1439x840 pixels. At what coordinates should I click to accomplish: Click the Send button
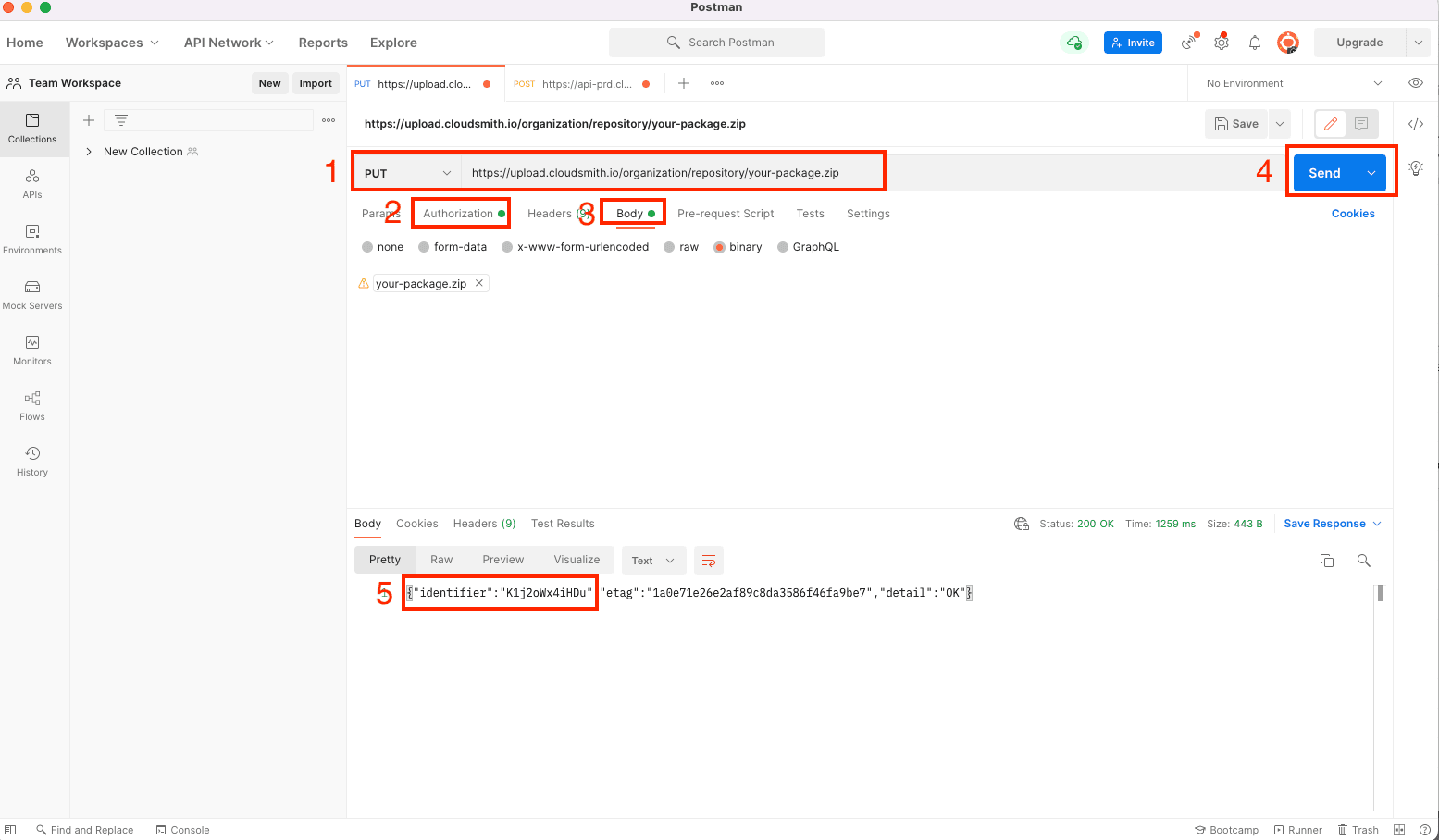(1324, 173)
